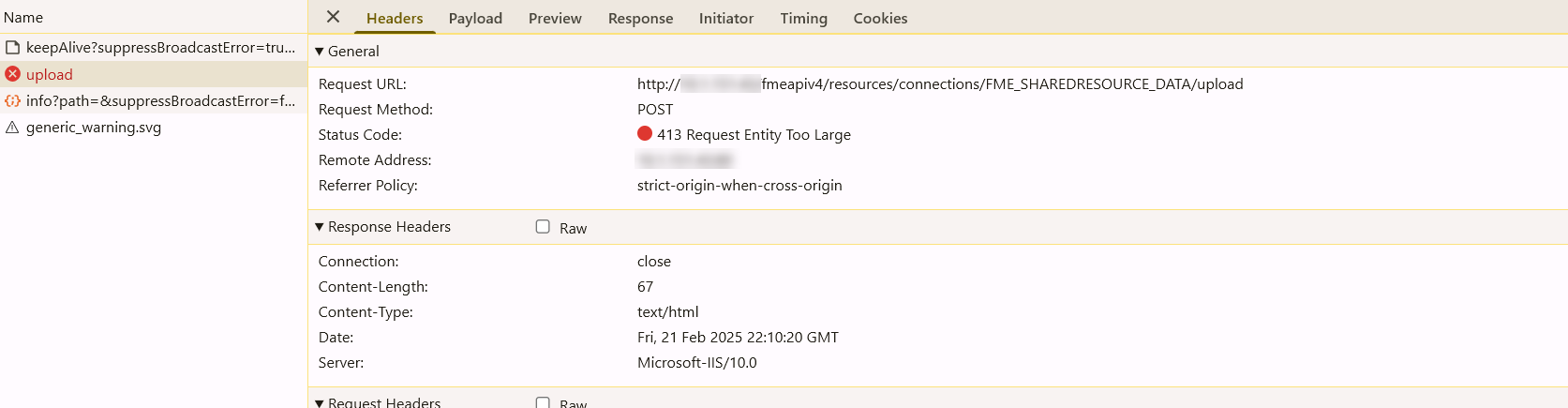Select the upload request in list
1568x408 pixels.
tap(154, 74)
